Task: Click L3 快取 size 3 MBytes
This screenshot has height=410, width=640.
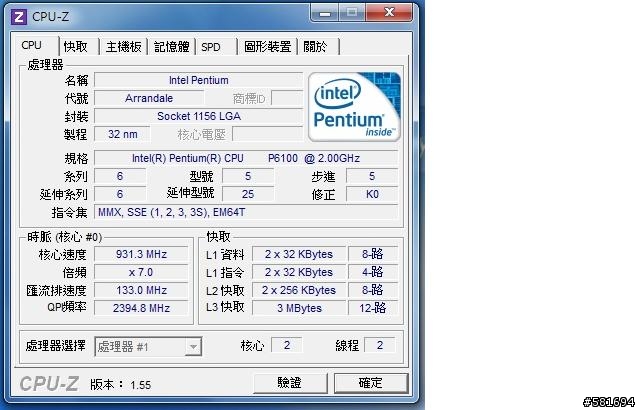Action: [299, 308]
